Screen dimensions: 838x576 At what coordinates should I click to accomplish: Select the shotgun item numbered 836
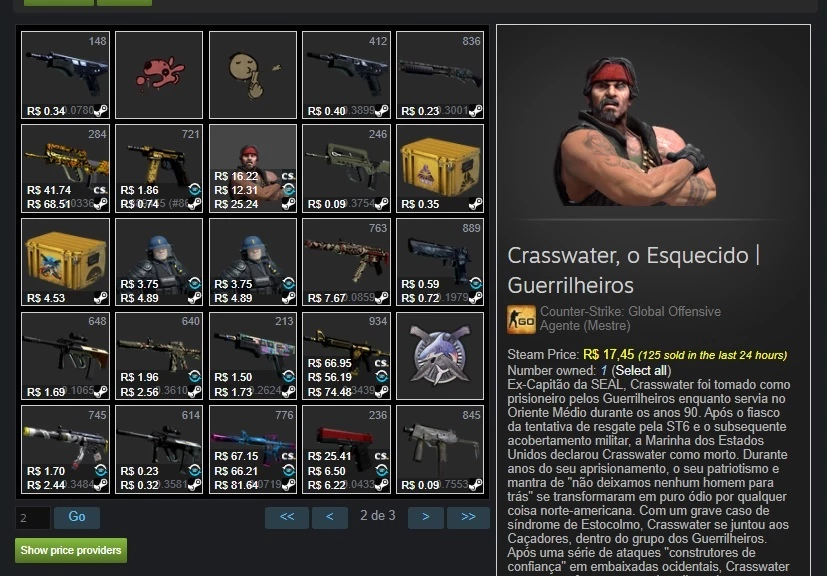pyautogui.click(x=440, y=75)
